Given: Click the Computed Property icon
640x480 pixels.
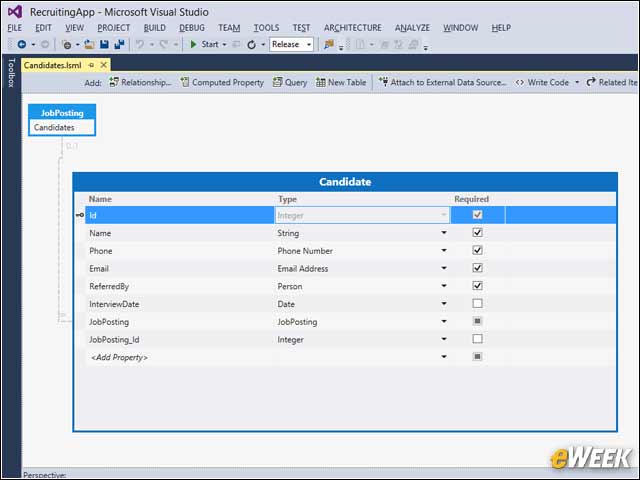Looking at the screenshot, I should [185, 82].
